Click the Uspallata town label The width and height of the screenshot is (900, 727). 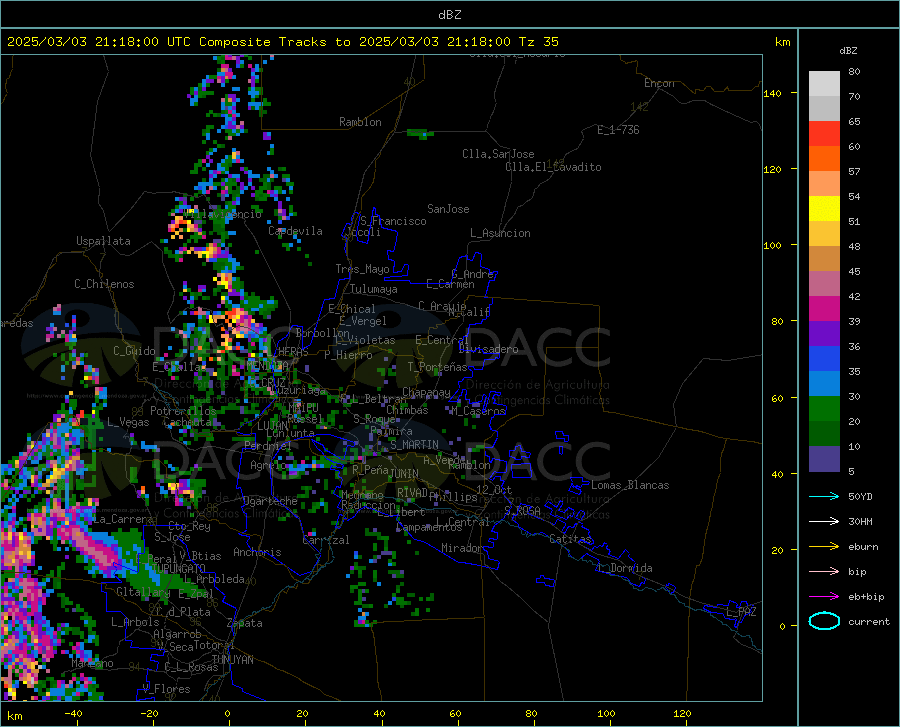click(103, 241)
